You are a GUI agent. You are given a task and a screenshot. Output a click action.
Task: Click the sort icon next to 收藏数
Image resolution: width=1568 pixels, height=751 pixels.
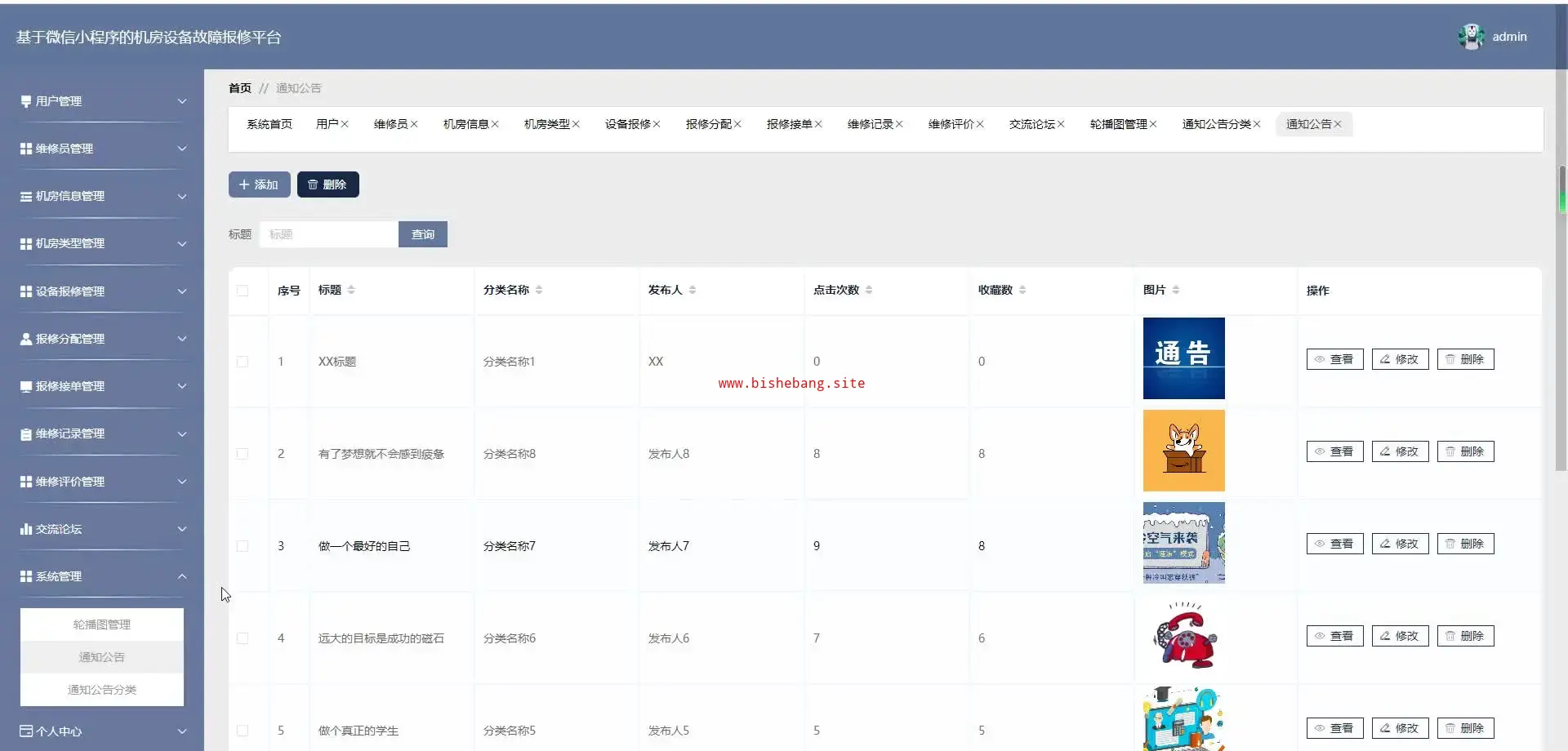[1022, 290]
